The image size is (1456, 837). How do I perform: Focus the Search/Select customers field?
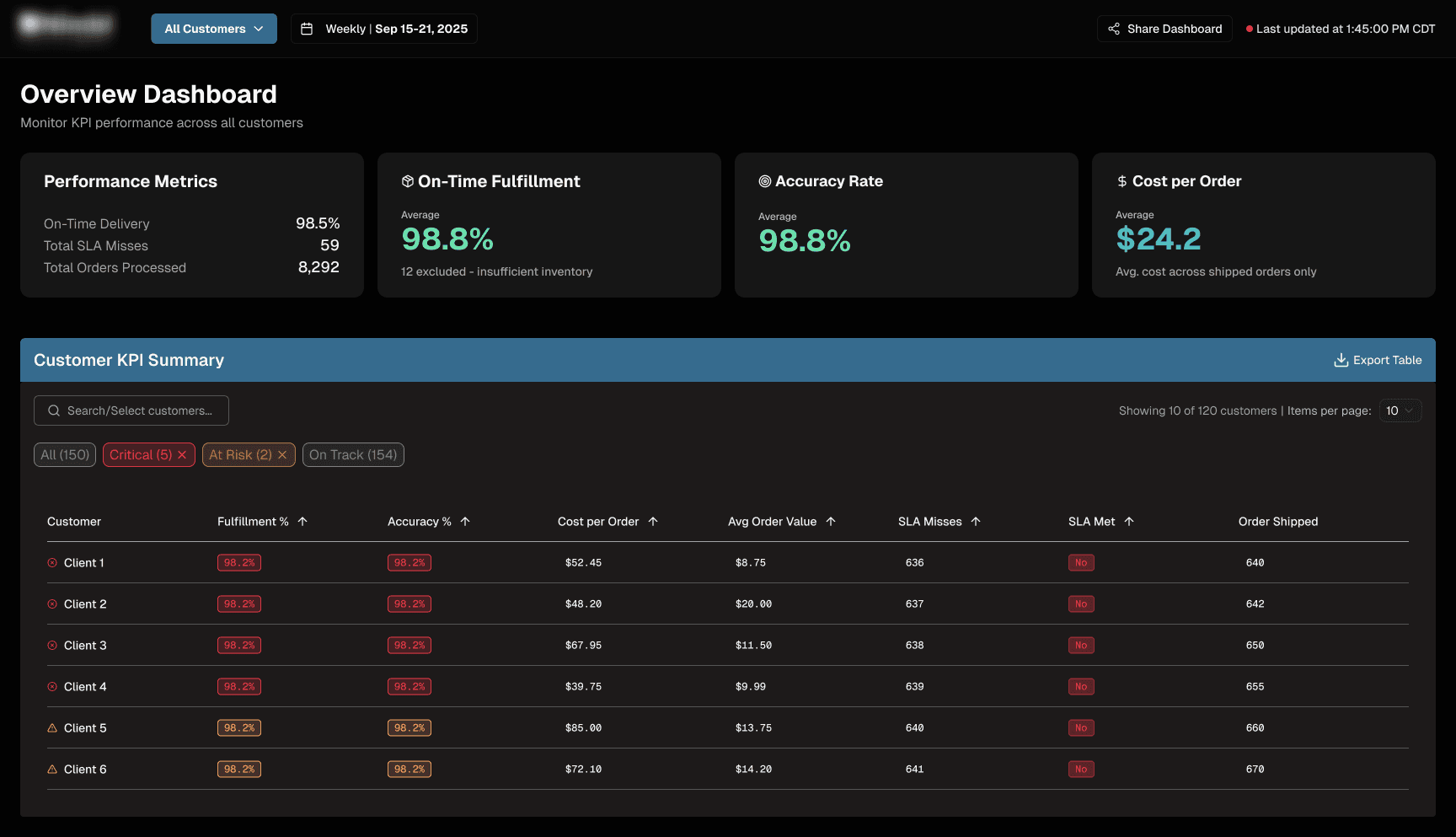click(x=131, y=410)
